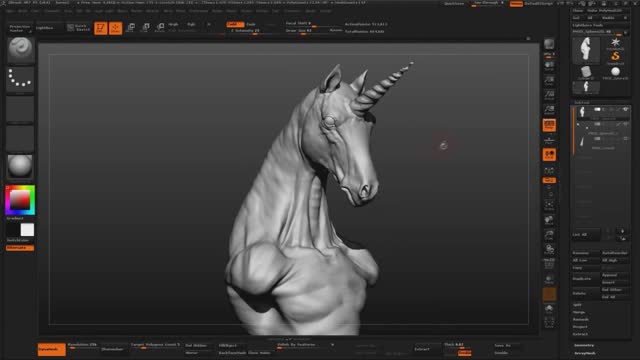Collapse the SubTool section header
The height and width of the screenshot is (360, 640).
tap(582, 102)
